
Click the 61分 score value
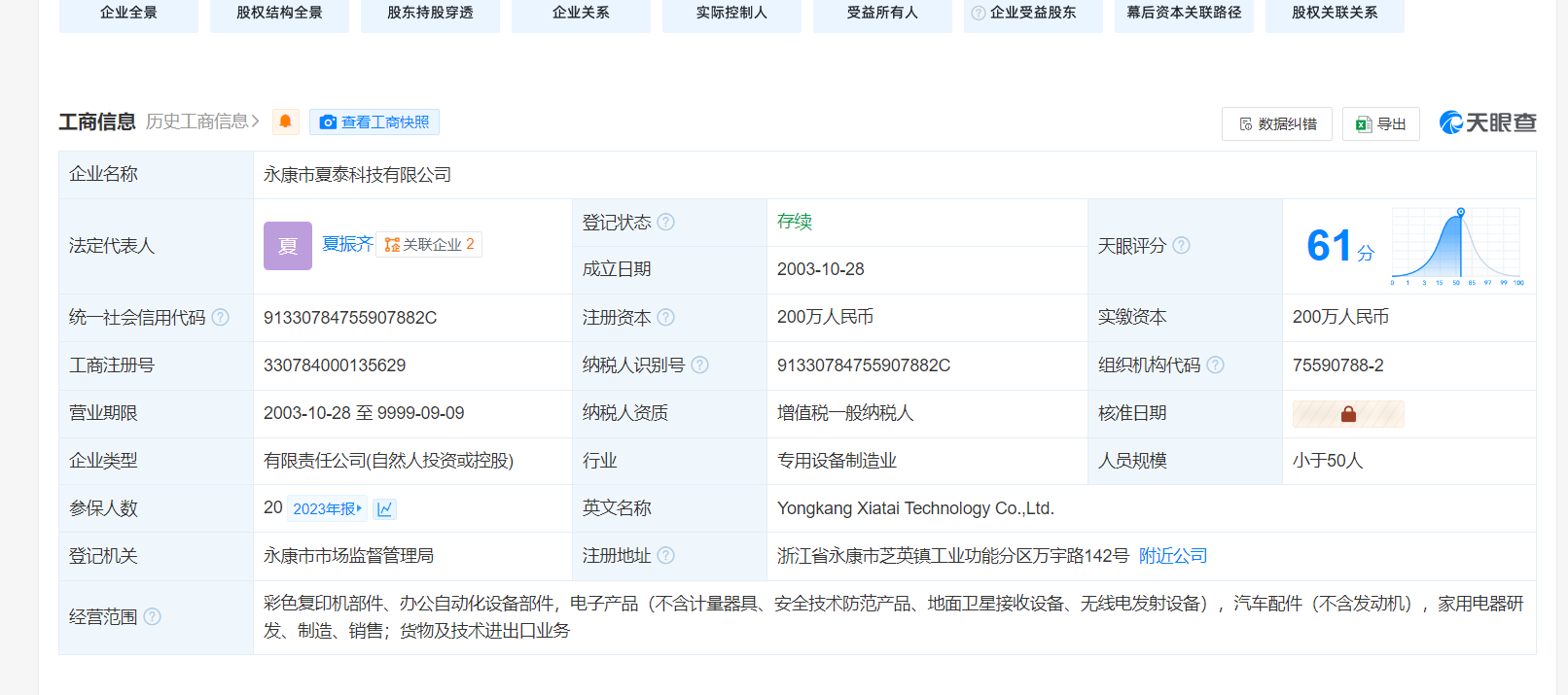pyautogui.click(x=1340, y=246)
